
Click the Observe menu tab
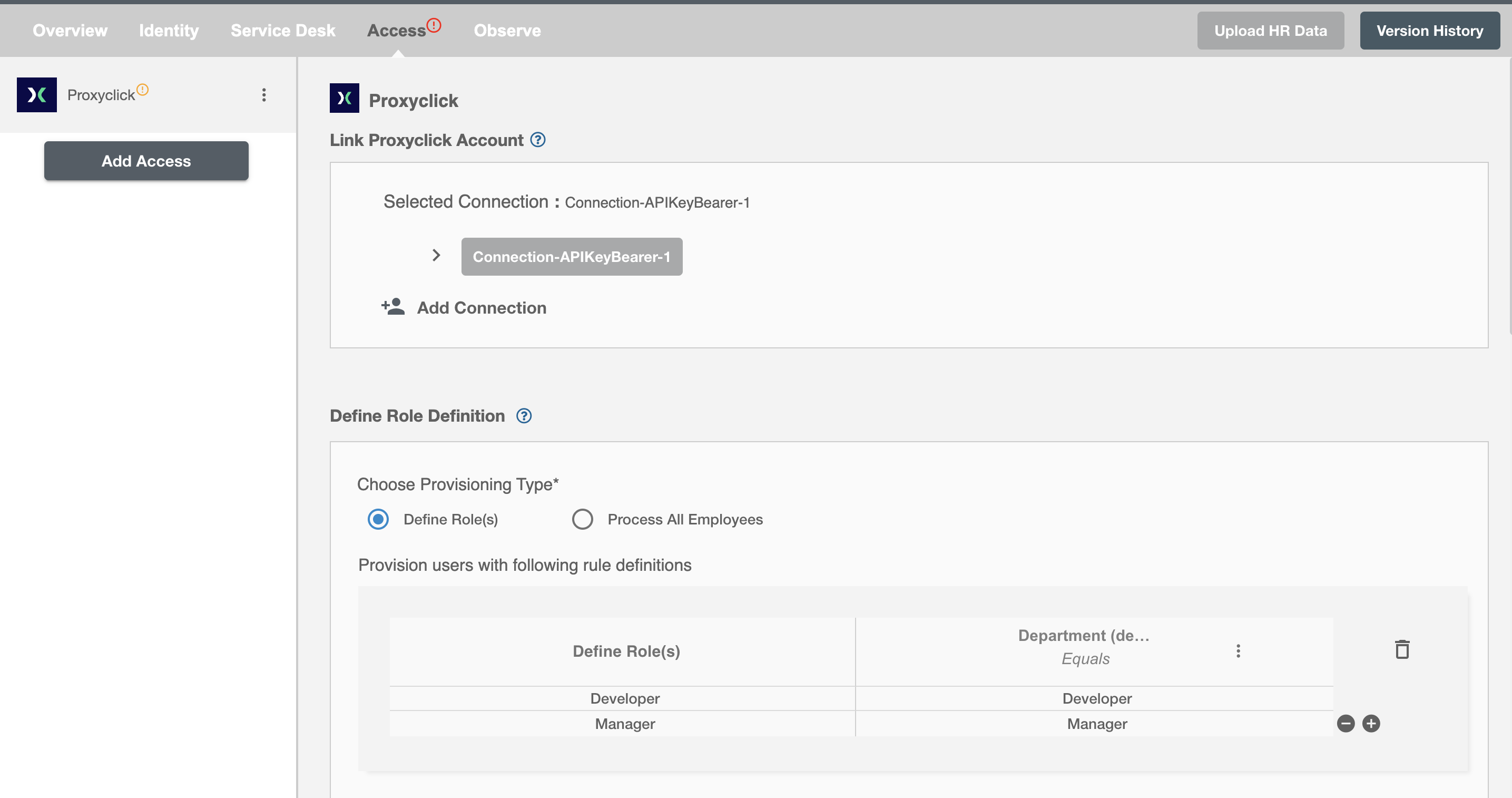tap(508, 30)
